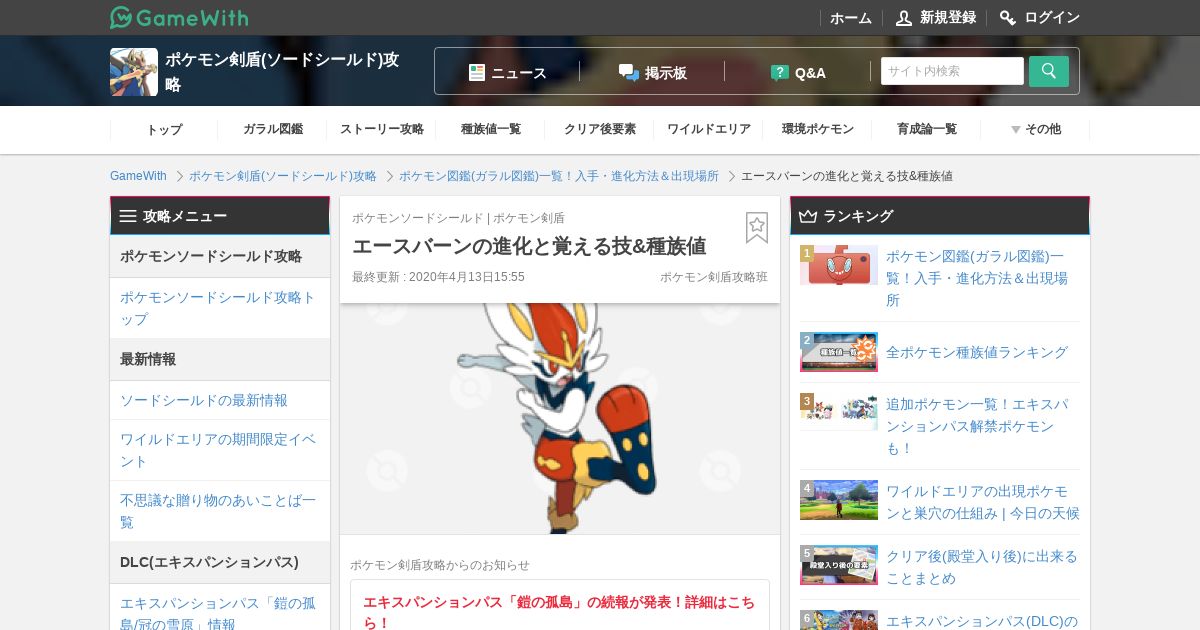Open ワイルドエリアの期間限定イベント sidebar link
The width and height of the screenshot is (1200, 630).
(x=220, y=450)
